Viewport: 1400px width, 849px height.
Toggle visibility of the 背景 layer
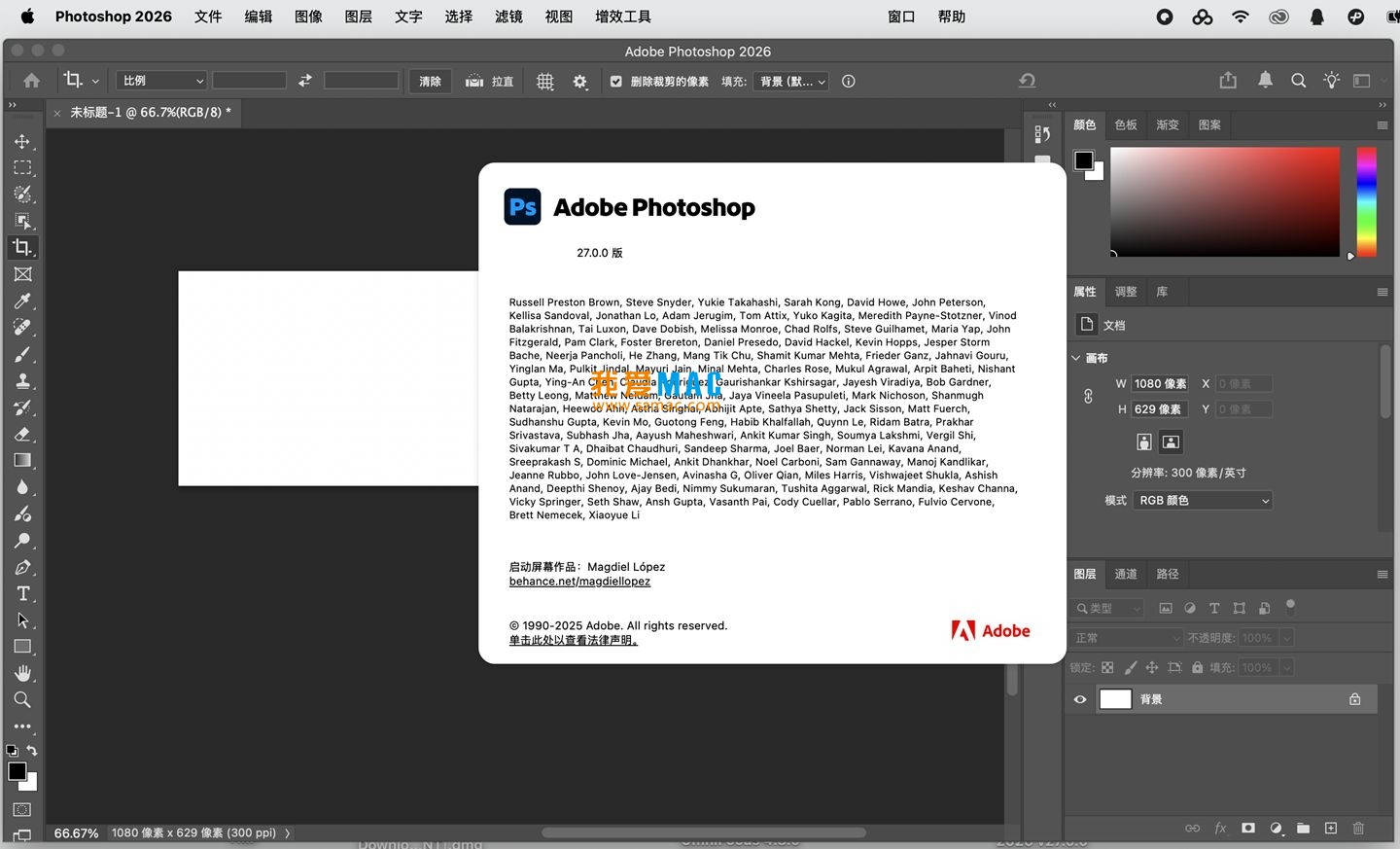(1080, 699)
